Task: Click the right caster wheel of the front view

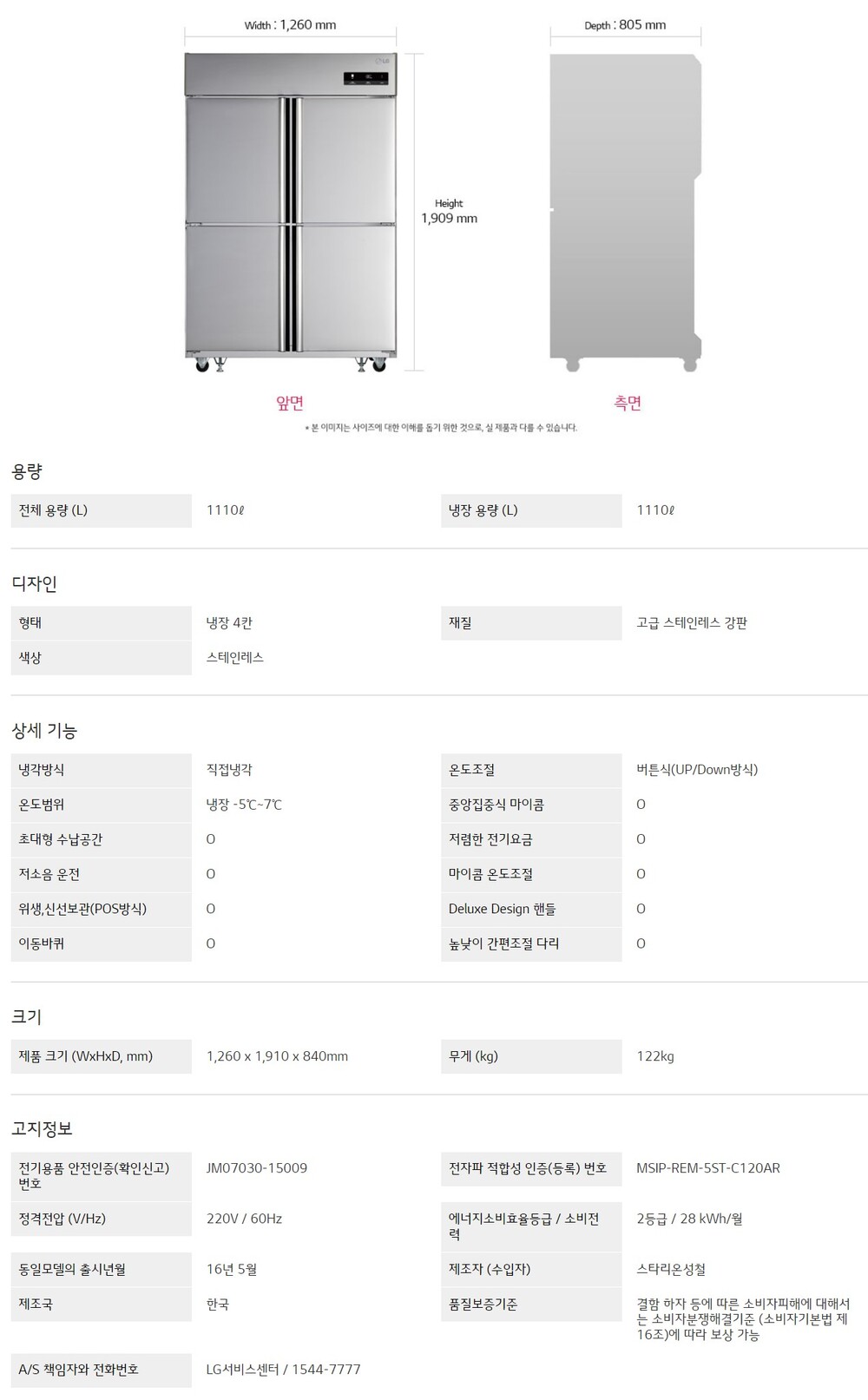Action: click(x=378, y=365)
